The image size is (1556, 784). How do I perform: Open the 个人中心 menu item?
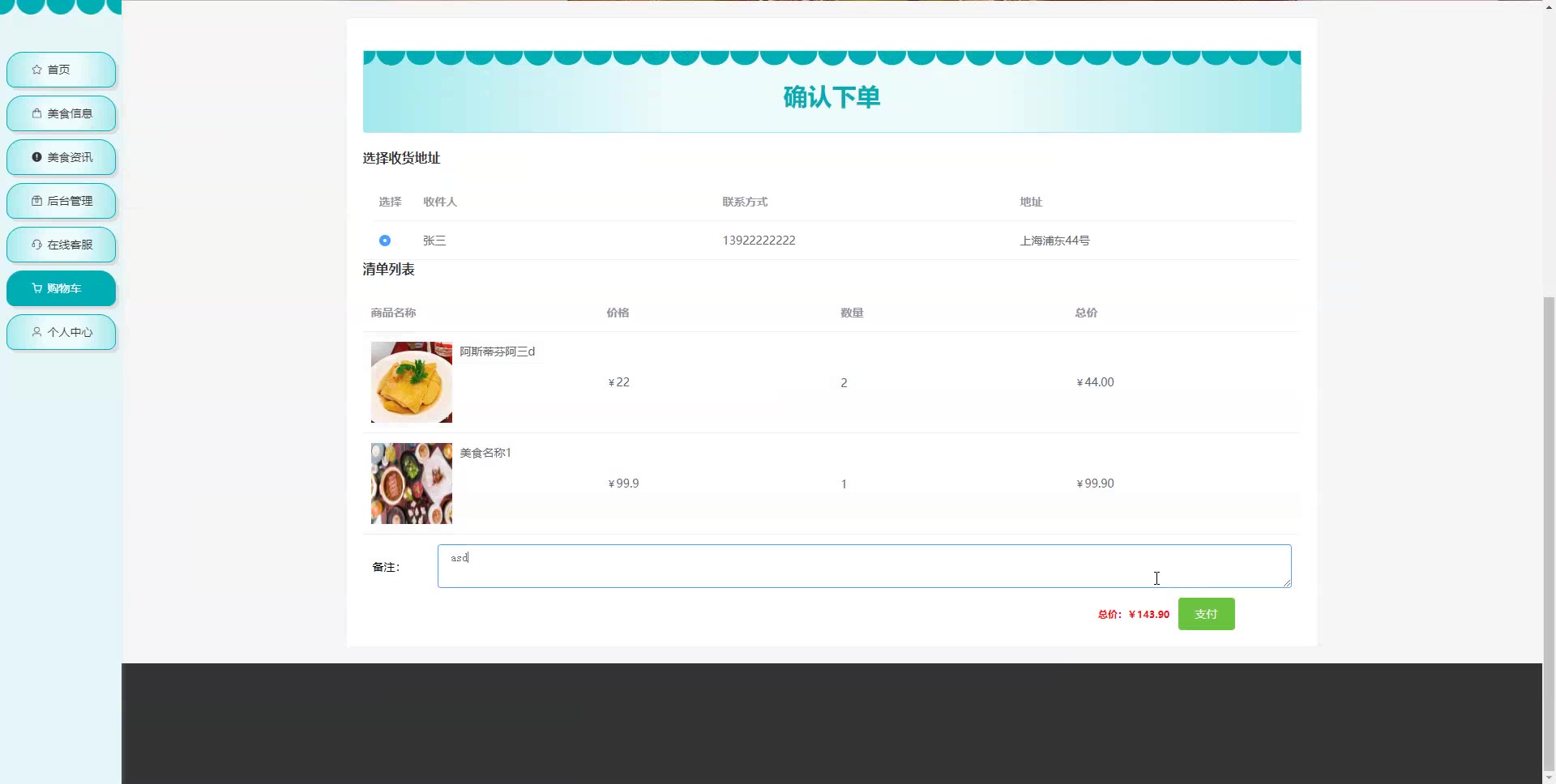pos(61,332)
